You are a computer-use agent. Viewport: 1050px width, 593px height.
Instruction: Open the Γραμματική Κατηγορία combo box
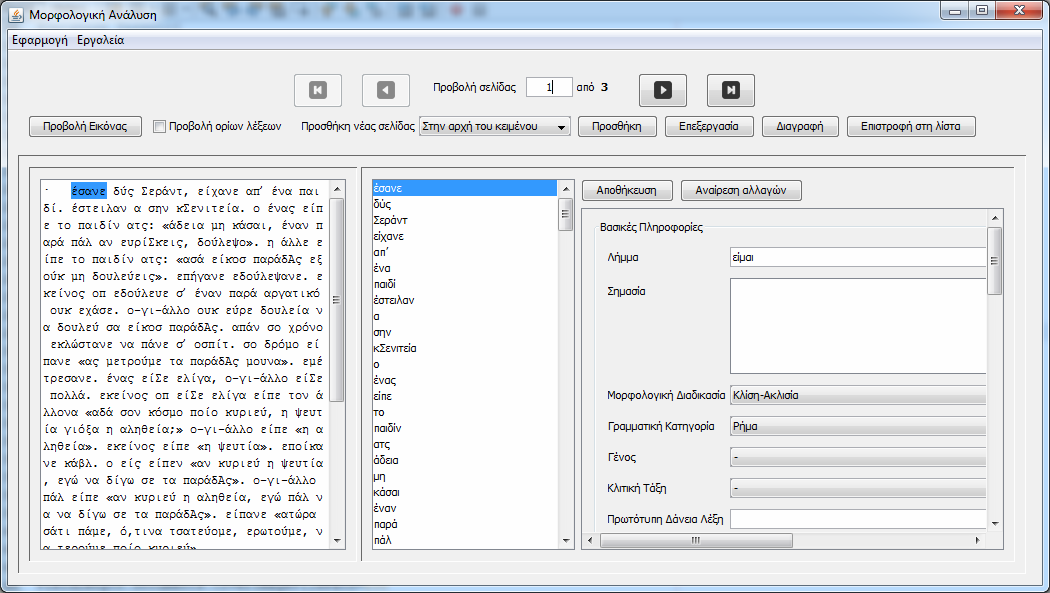click(x=858, y=426)
